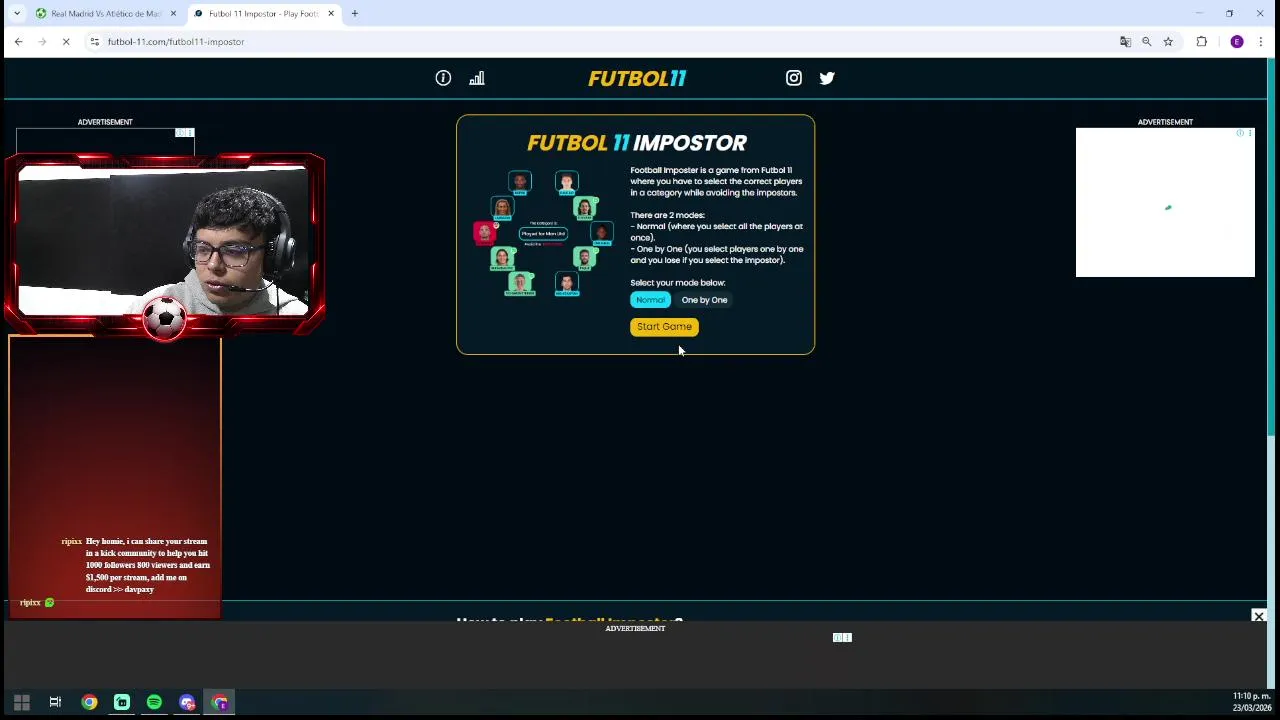Open Google Chrome from the taskbar
This screenshot has width=1280, height=720.
89,702
